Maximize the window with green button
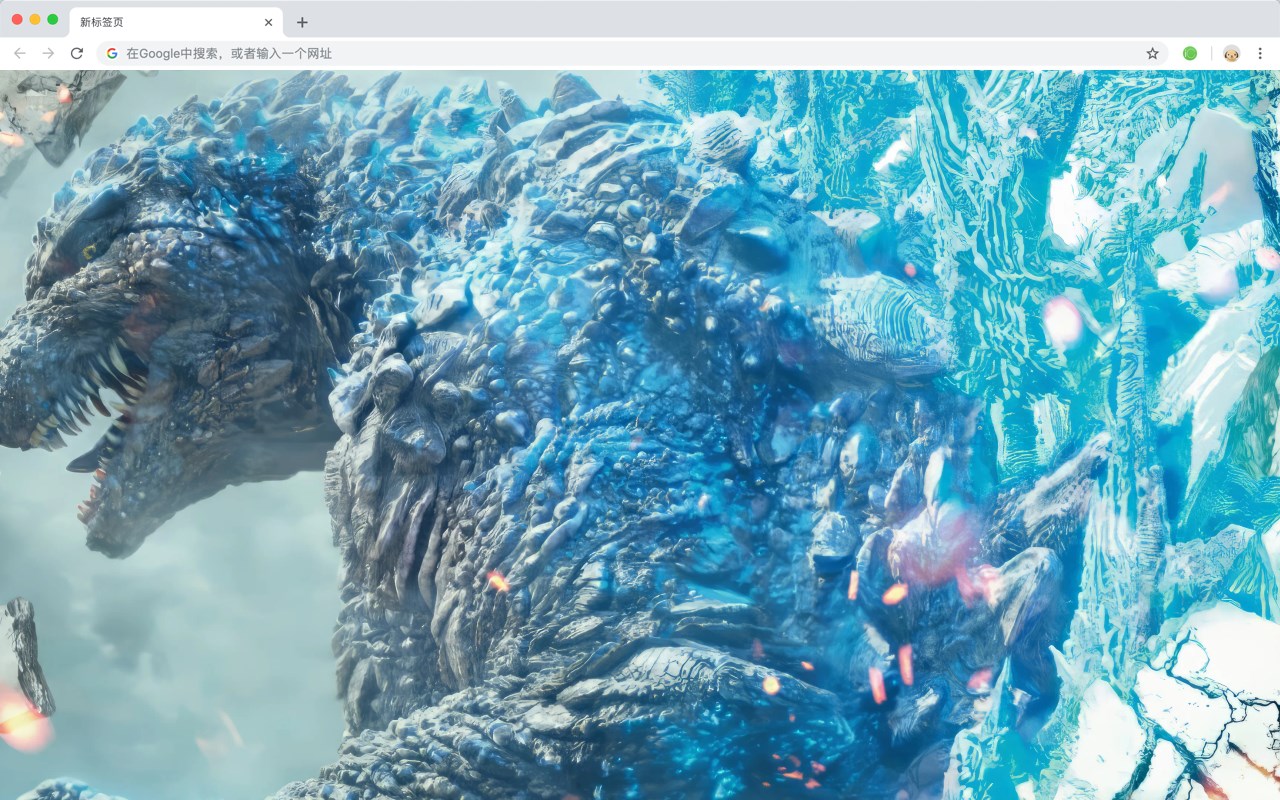Viewport: 1280px width, 800px height. [x=53, y=19]
